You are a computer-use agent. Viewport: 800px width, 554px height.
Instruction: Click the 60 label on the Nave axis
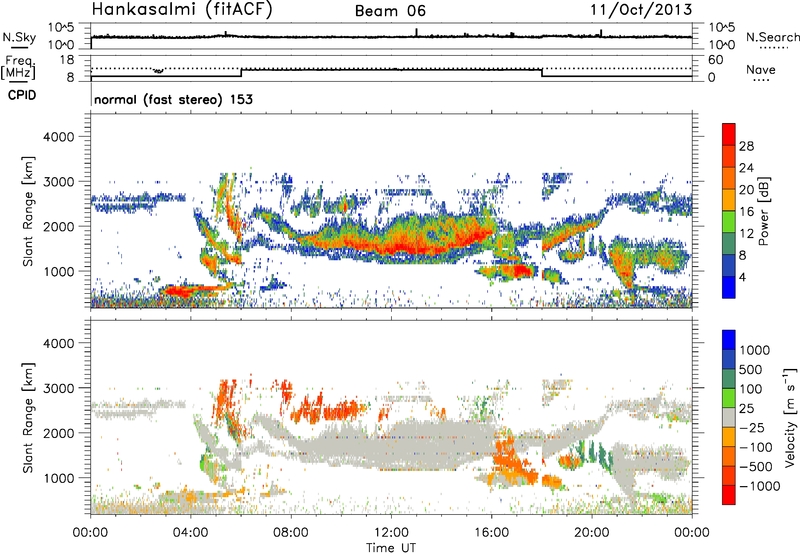[716, 60]
